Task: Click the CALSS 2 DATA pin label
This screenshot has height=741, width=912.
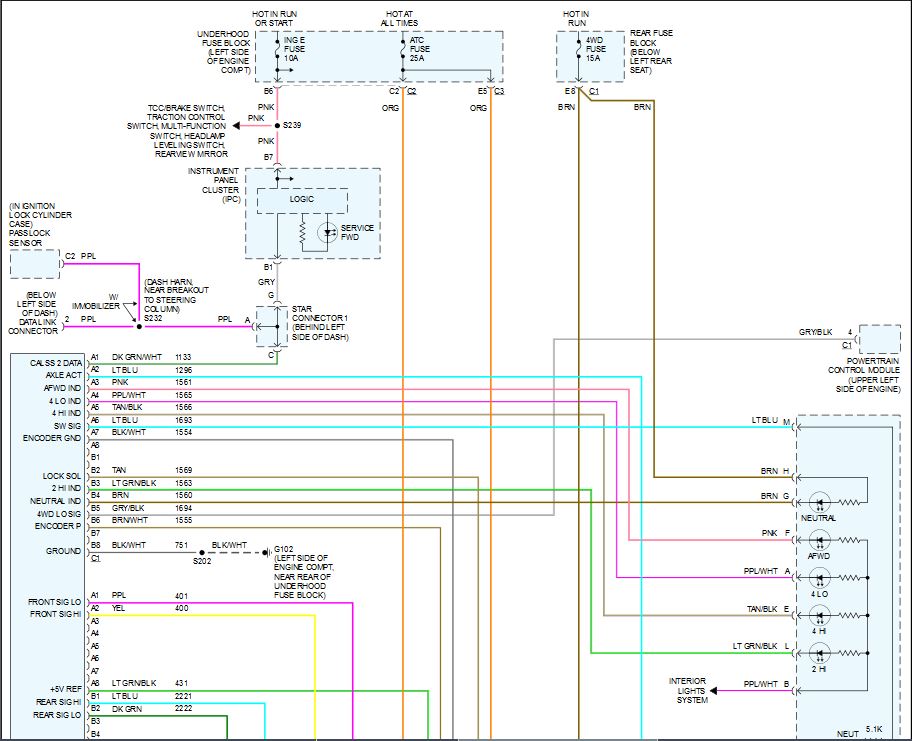Action: (56, 363)
